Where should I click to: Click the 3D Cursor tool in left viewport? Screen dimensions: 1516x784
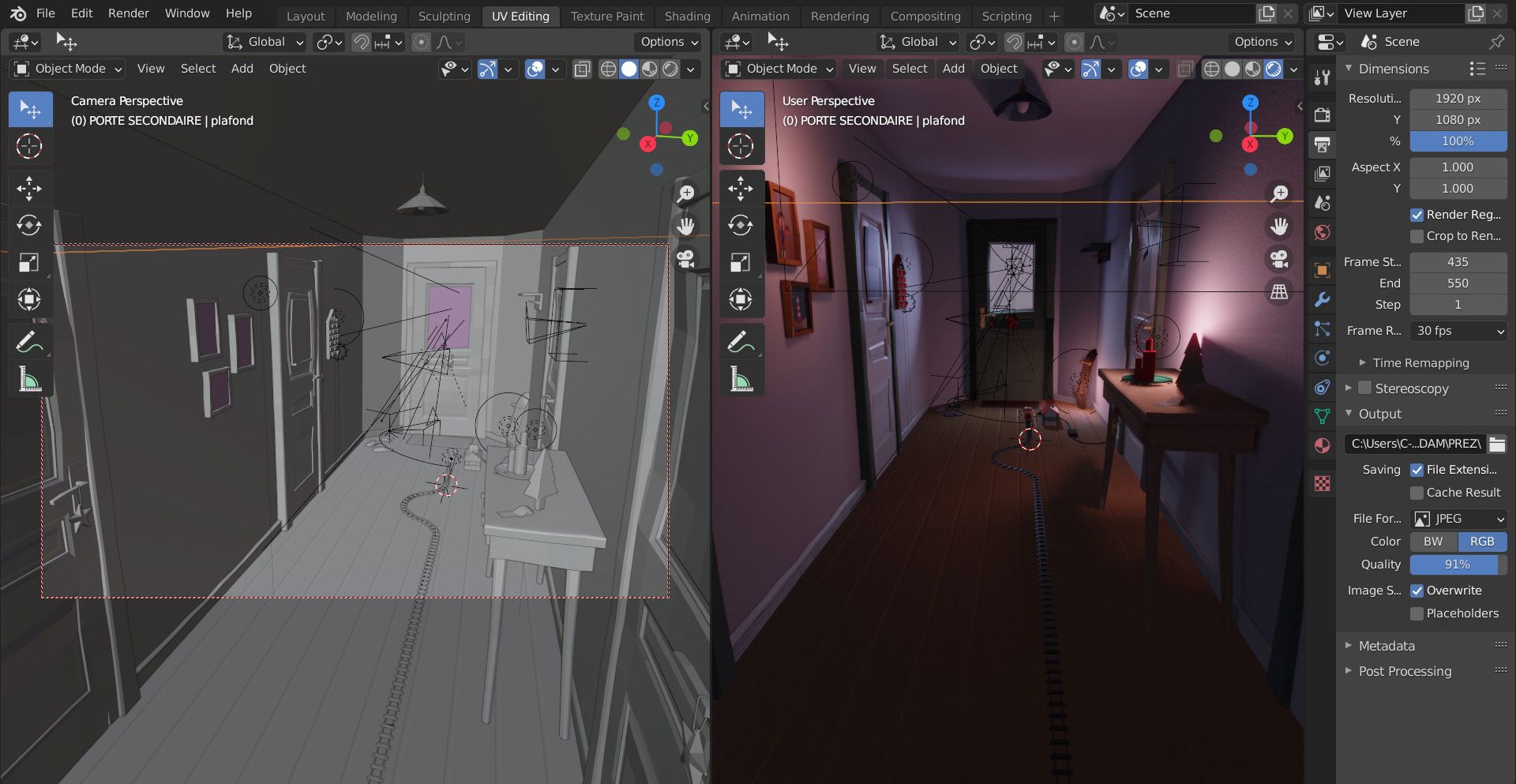(x=29, y=146)
